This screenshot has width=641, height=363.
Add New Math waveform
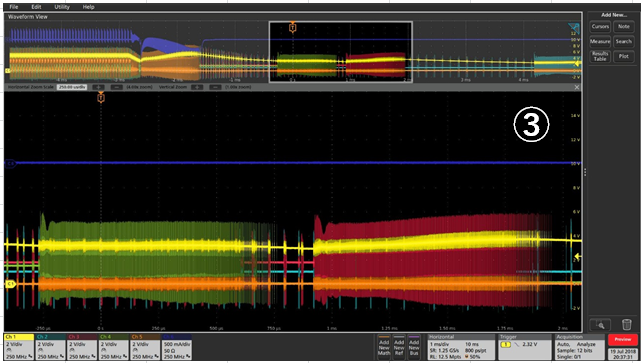point(384,347)
